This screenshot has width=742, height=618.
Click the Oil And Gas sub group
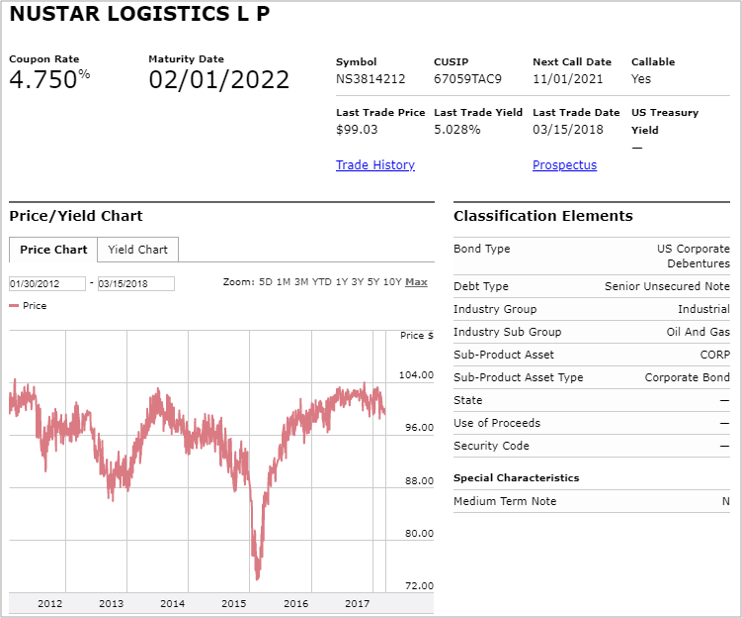tap(698, 332)
